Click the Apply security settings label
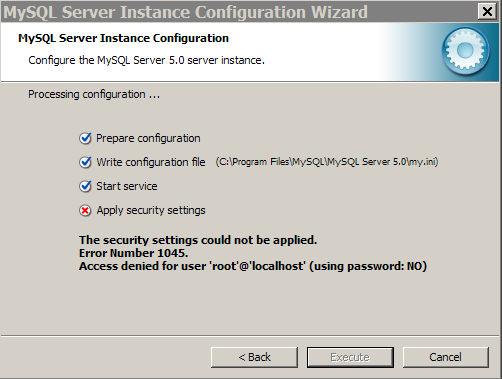Viewport: 502px width, 379px height. (151, 210)
